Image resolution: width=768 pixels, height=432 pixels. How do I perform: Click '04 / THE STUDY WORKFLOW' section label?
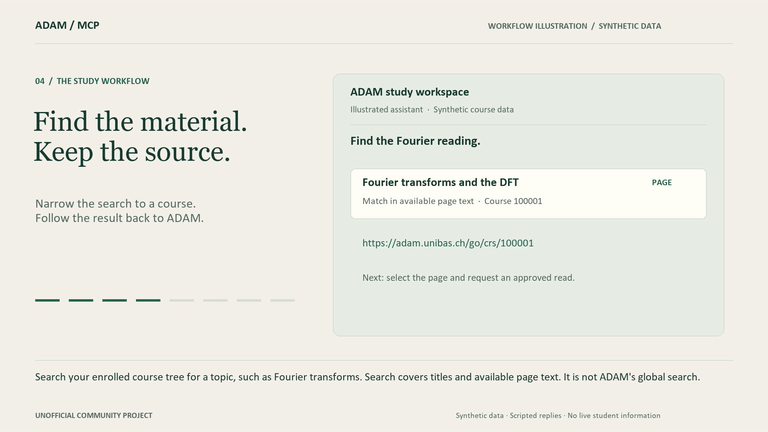tap(92, 81)
